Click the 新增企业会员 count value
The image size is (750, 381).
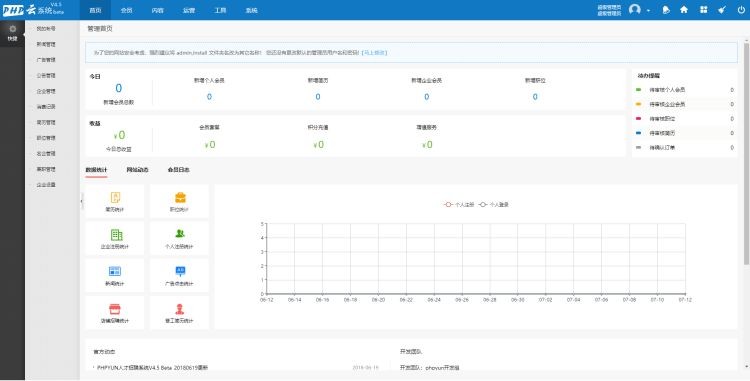click(426, 97)
